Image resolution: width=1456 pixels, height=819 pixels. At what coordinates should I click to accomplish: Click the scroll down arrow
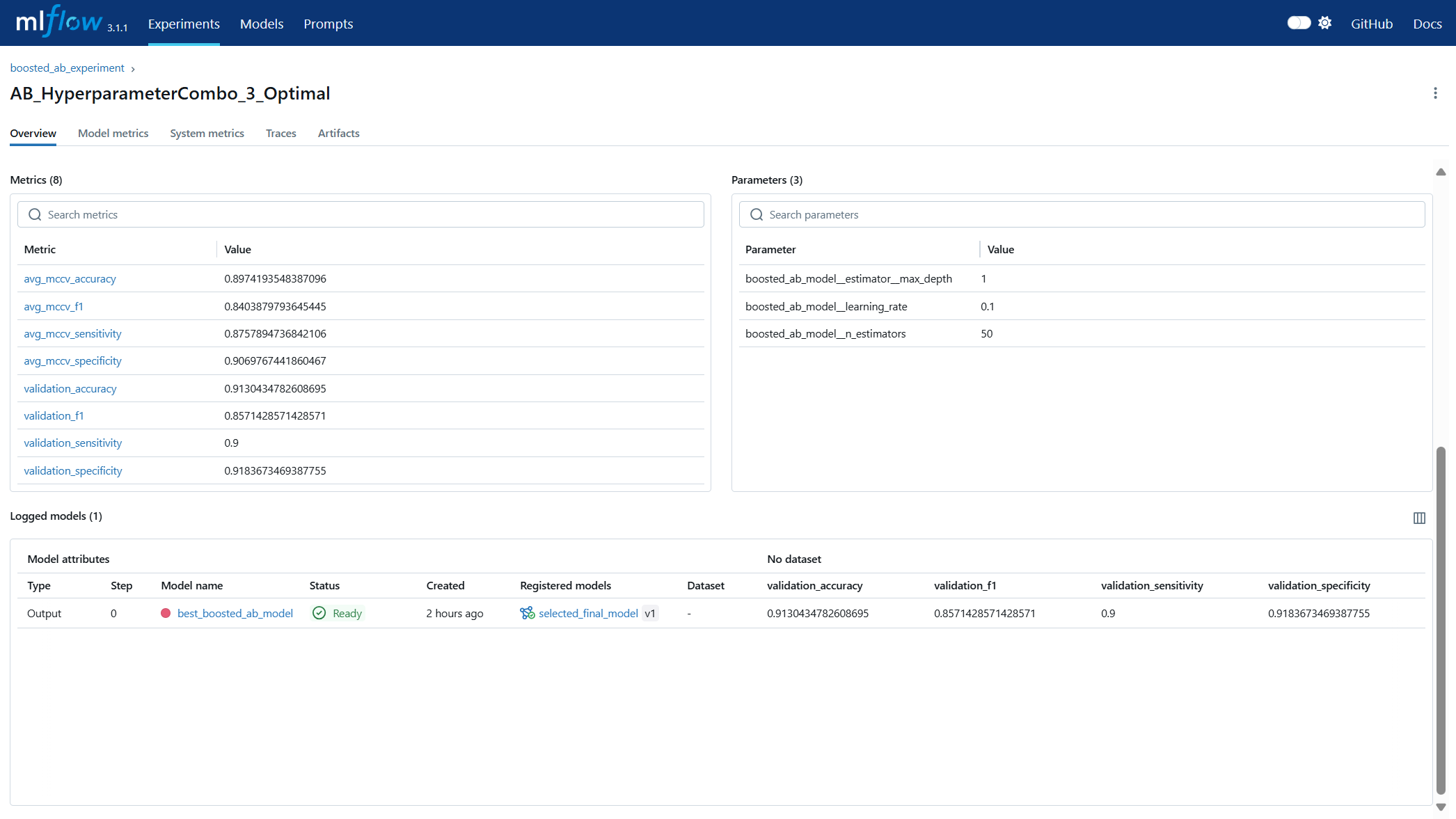[x=1441, y=807]
